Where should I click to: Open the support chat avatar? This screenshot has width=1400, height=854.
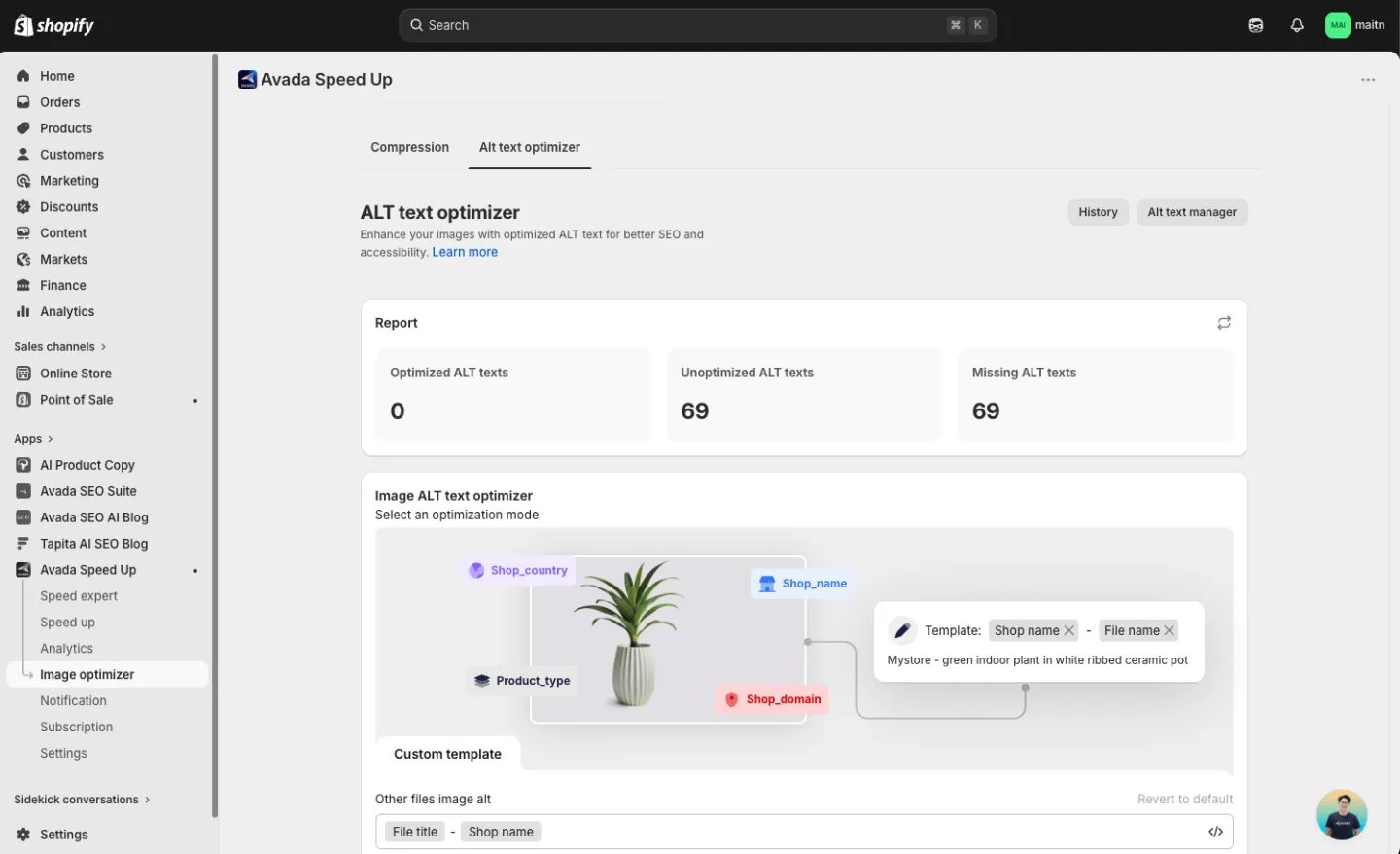coord(1342,814)
